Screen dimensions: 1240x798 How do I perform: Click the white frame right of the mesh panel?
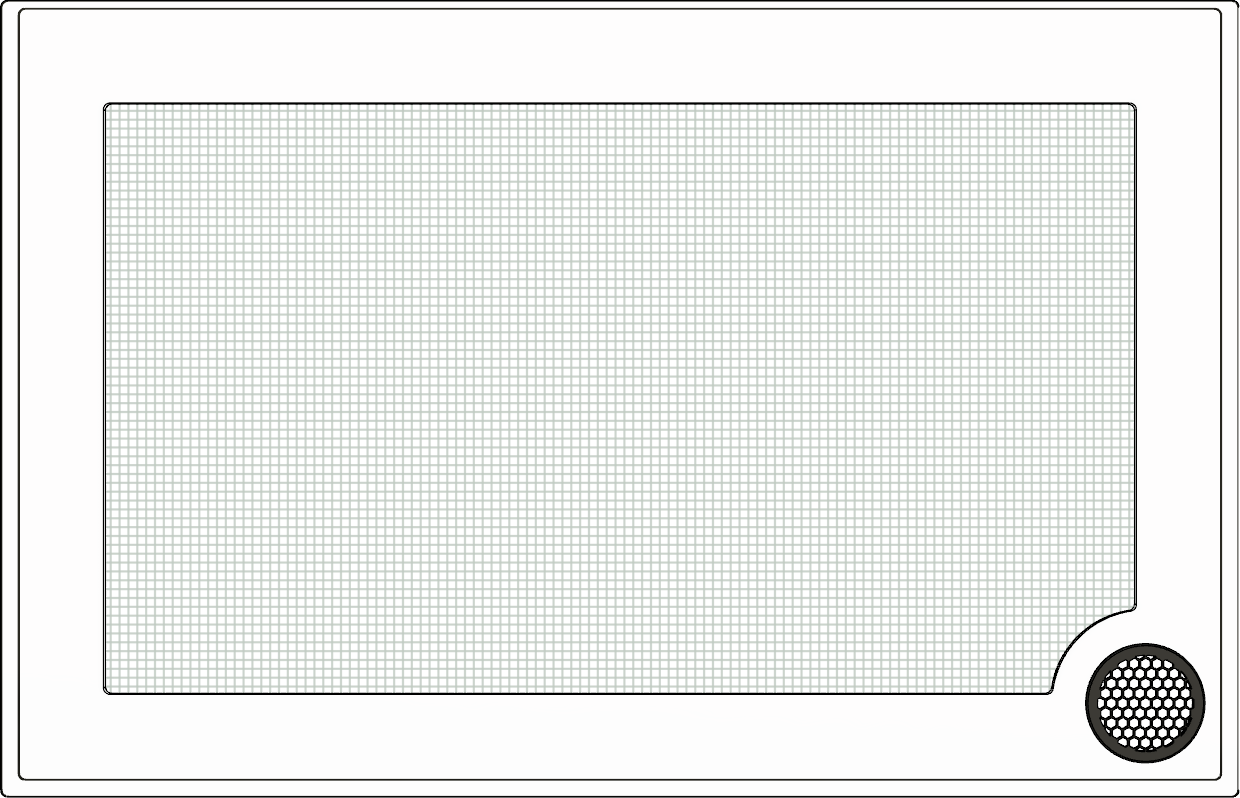click(1180, 350)
